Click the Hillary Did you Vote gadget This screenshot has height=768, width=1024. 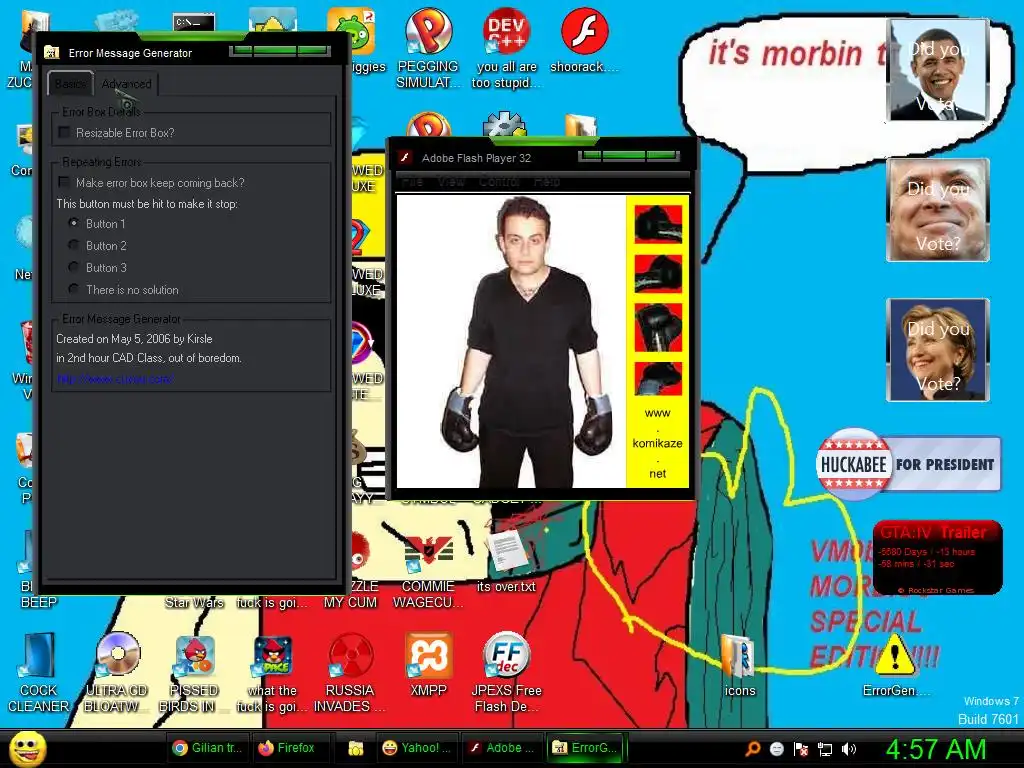coord(938,349)
